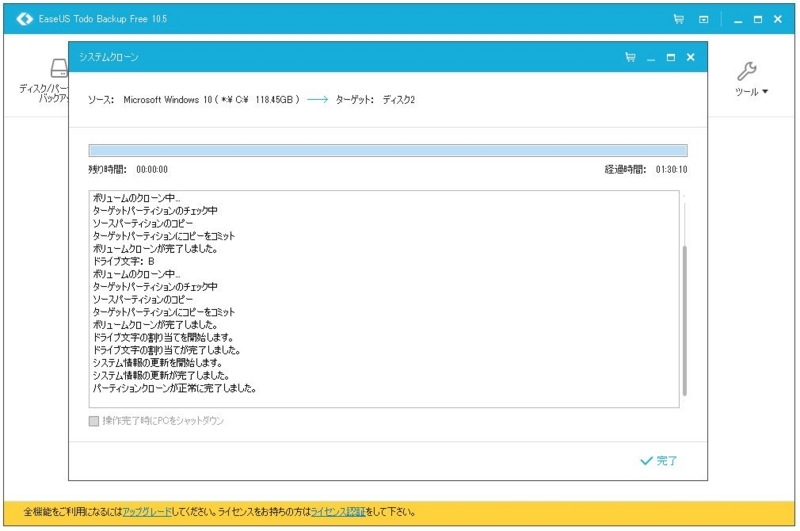
Task: Click the log list scrollbar thumb
Action: click(684, 320)
